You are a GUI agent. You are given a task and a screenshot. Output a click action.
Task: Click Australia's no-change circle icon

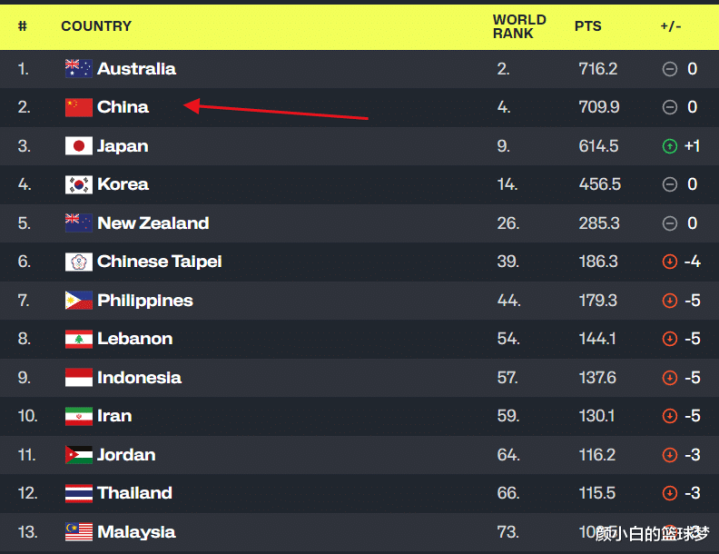pos(669,69)
